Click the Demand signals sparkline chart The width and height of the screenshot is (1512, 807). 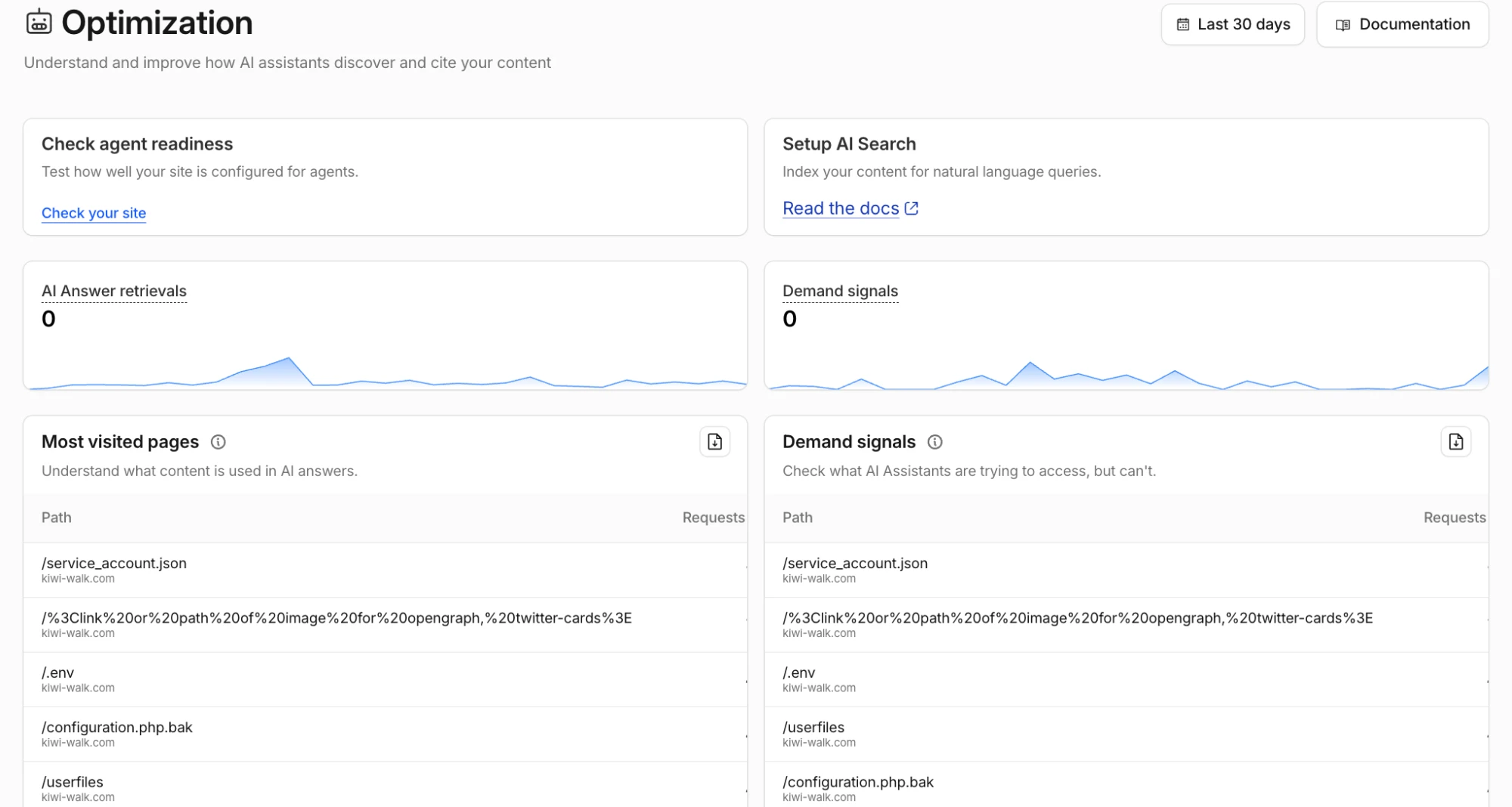[1126, 375]
